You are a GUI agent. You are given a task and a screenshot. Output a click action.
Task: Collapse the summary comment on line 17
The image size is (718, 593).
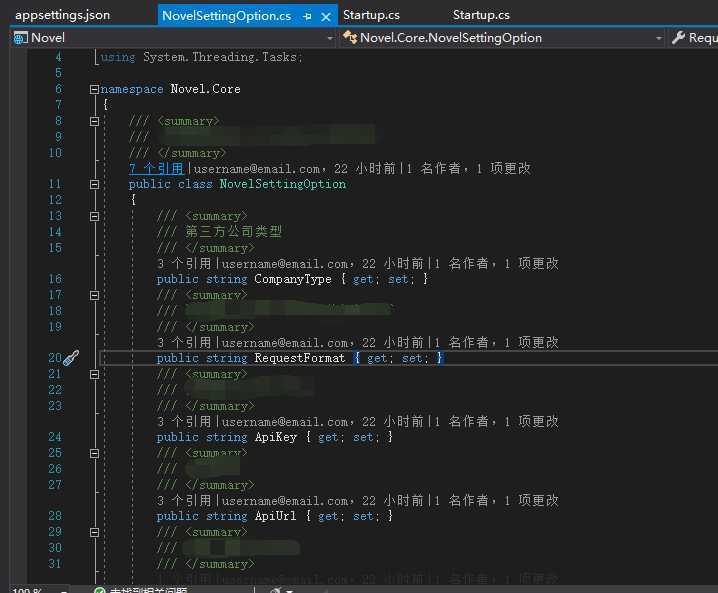click(x=94, y=295)
